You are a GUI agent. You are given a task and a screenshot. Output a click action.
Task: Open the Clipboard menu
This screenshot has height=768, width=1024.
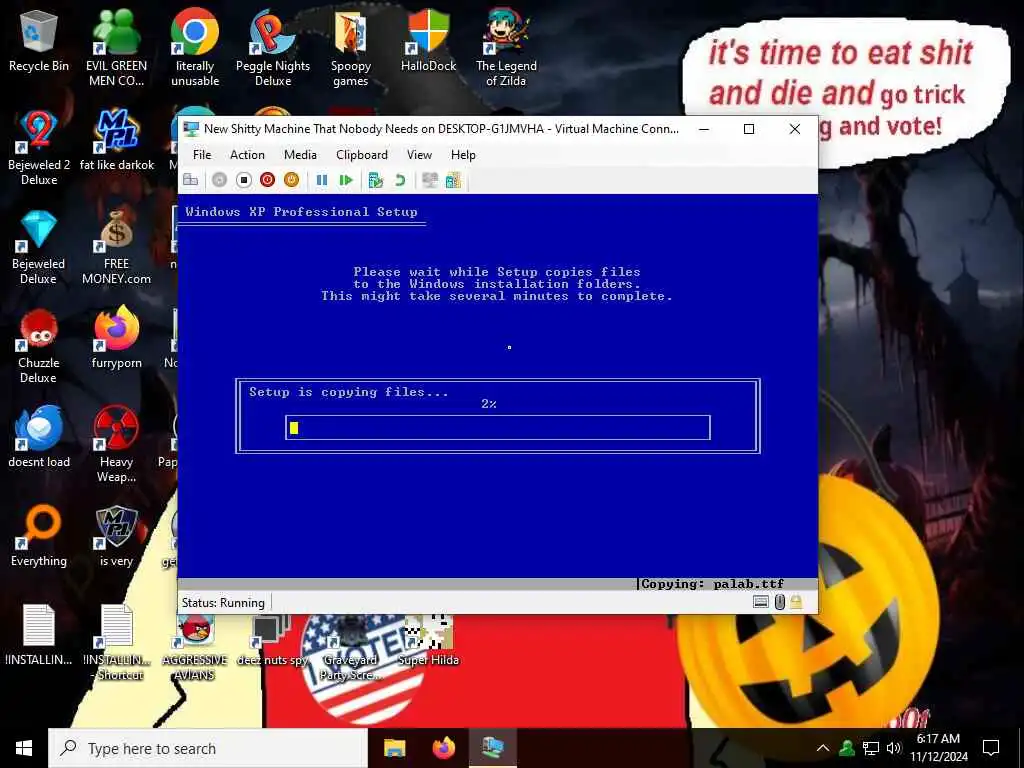362,155
